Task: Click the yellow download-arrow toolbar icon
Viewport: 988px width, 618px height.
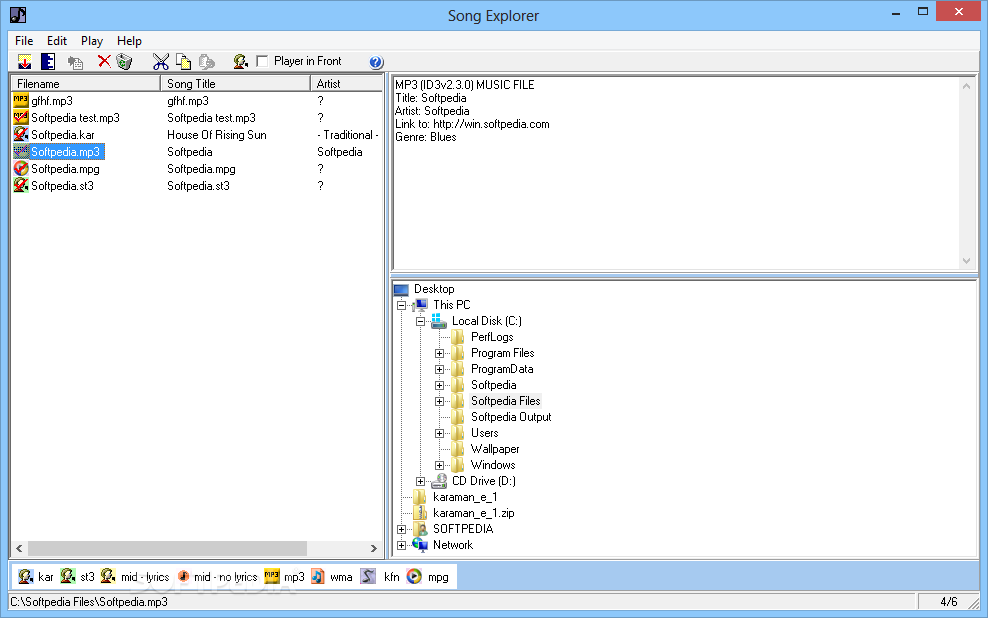Action: point(25,62)
